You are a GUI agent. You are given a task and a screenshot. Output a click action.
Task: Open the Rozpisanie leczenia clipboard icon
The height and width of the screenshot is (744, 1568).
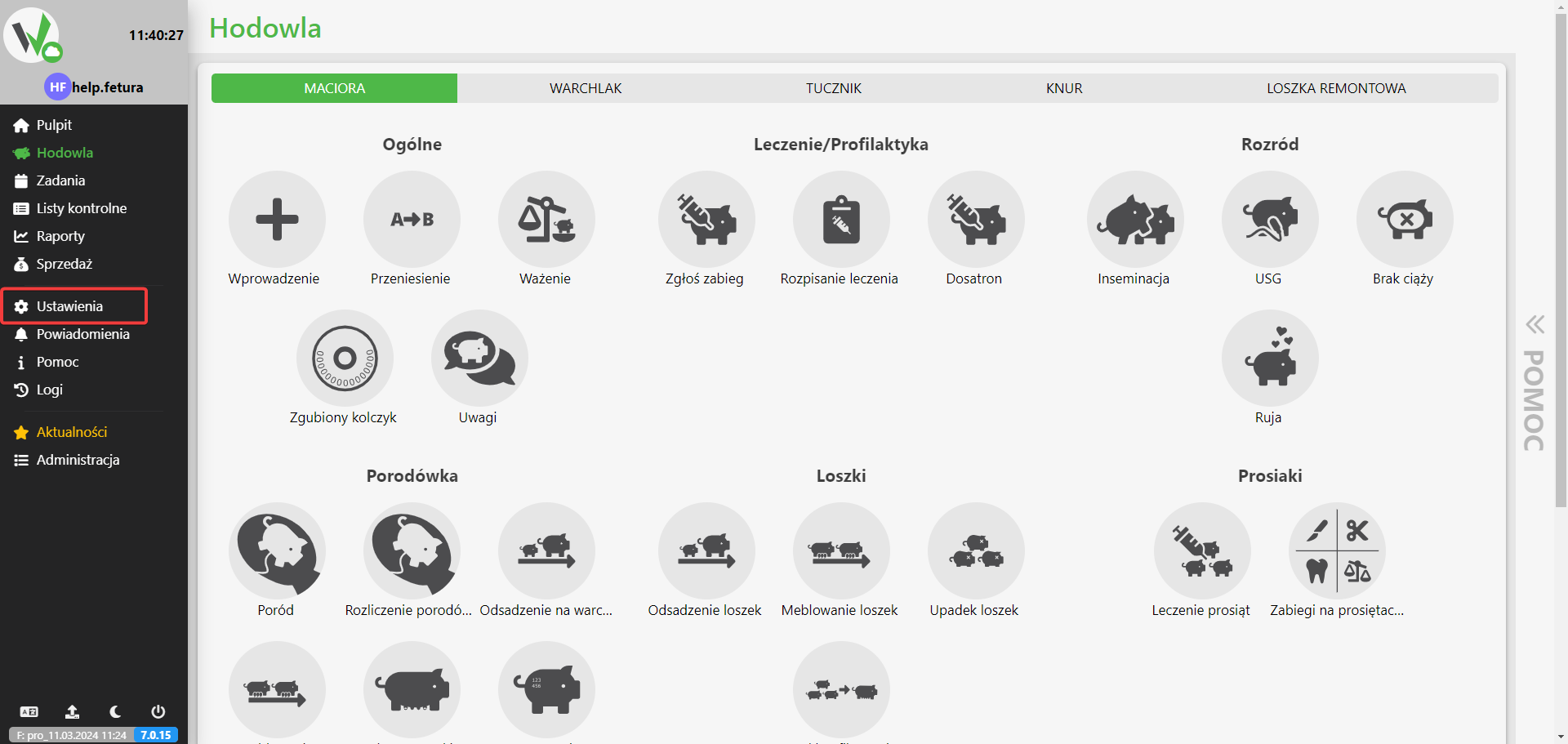(x=840, y=220)
